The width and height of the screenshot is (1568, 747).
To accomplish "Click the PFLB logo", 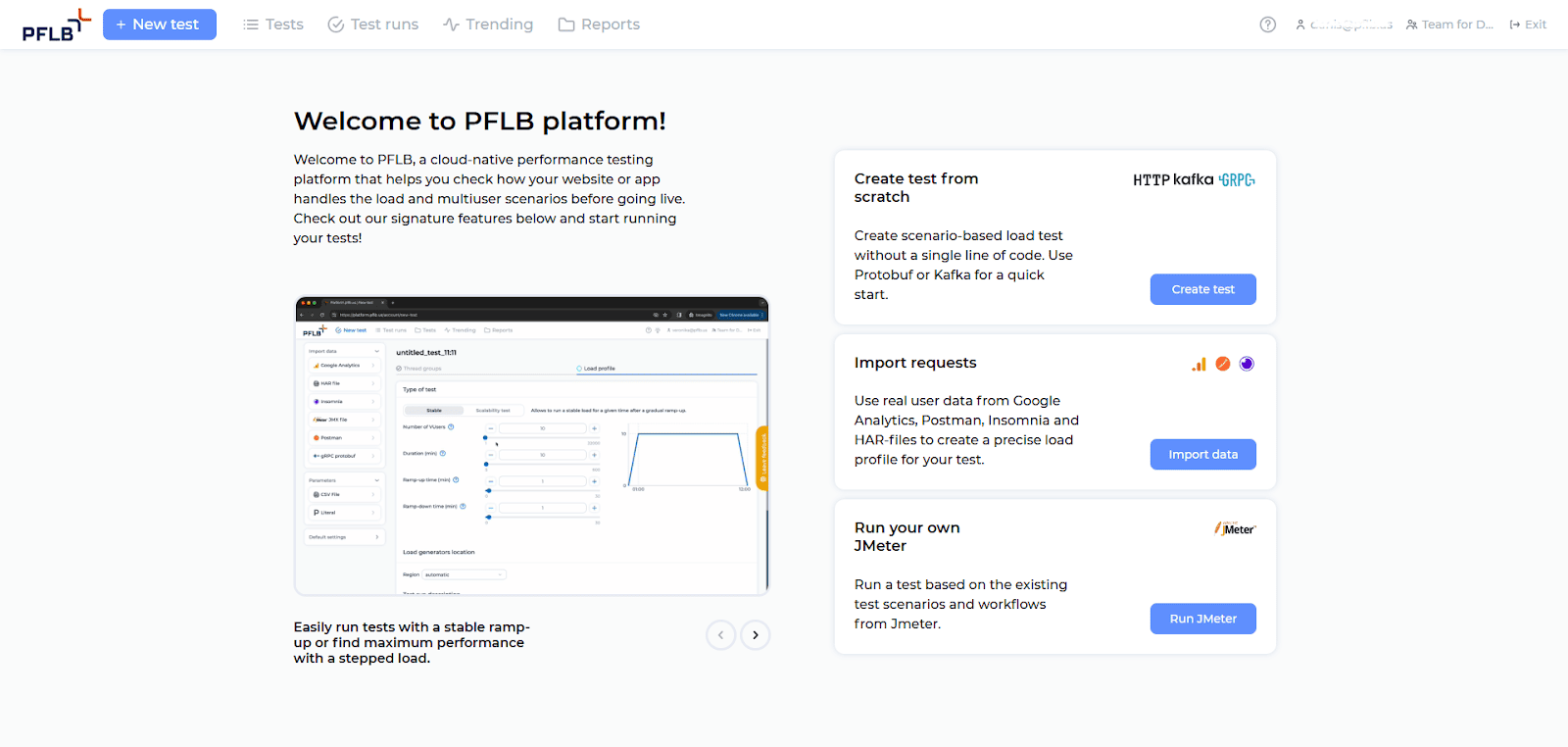I will tap(57, 25).
